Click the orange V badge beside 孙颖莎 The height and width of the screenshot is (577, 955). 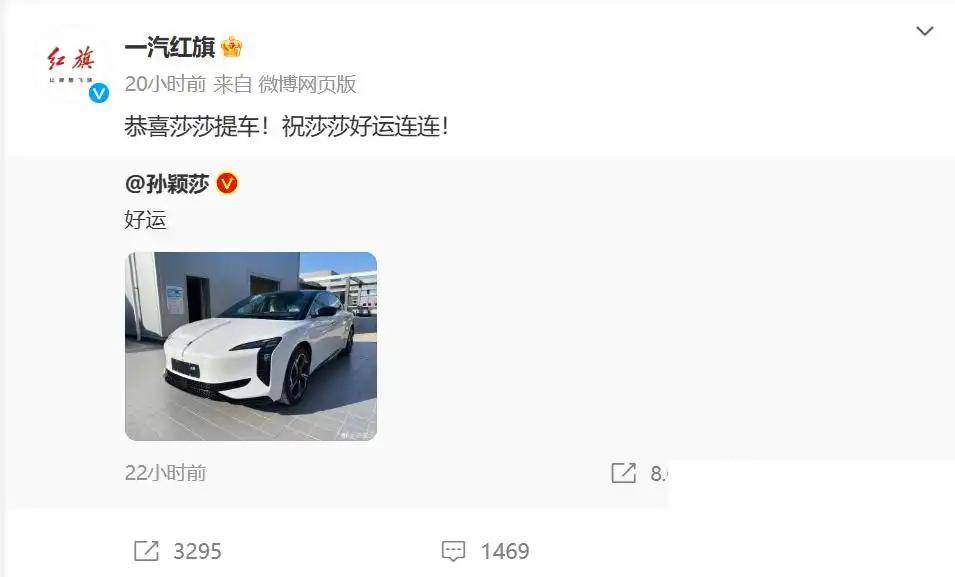pos(227,183)
